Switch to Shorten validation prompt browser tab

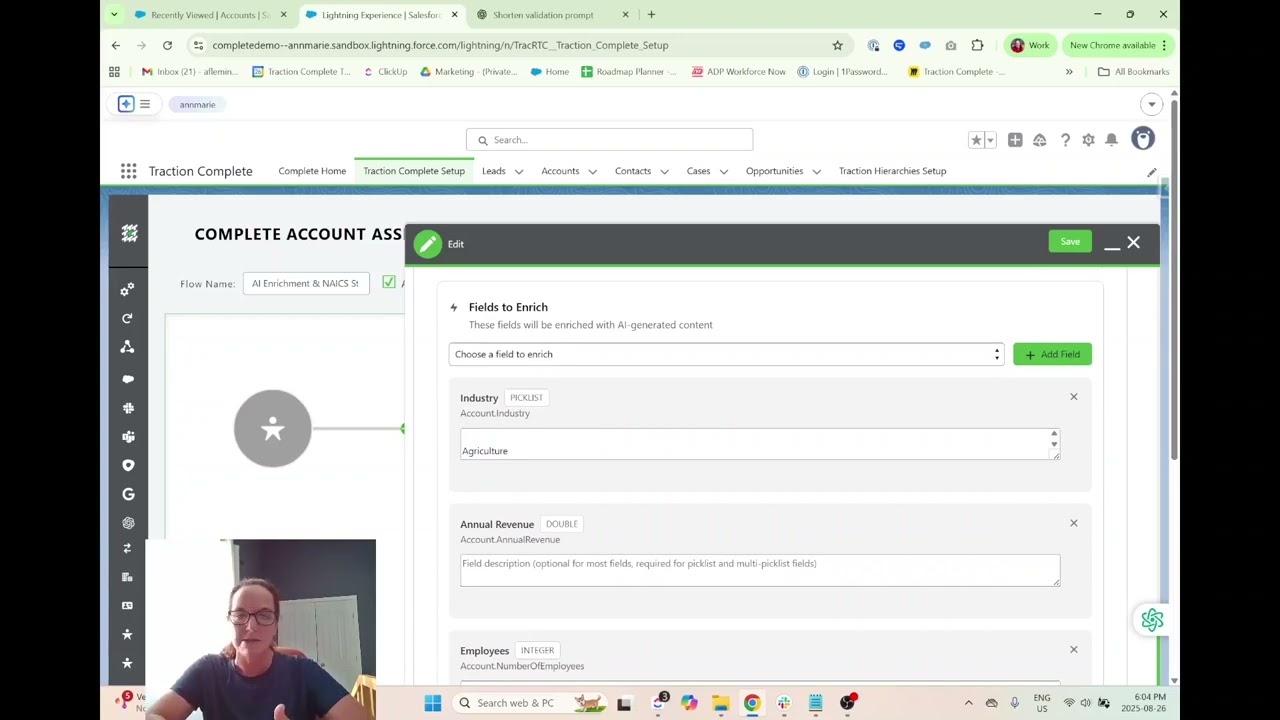553,15
